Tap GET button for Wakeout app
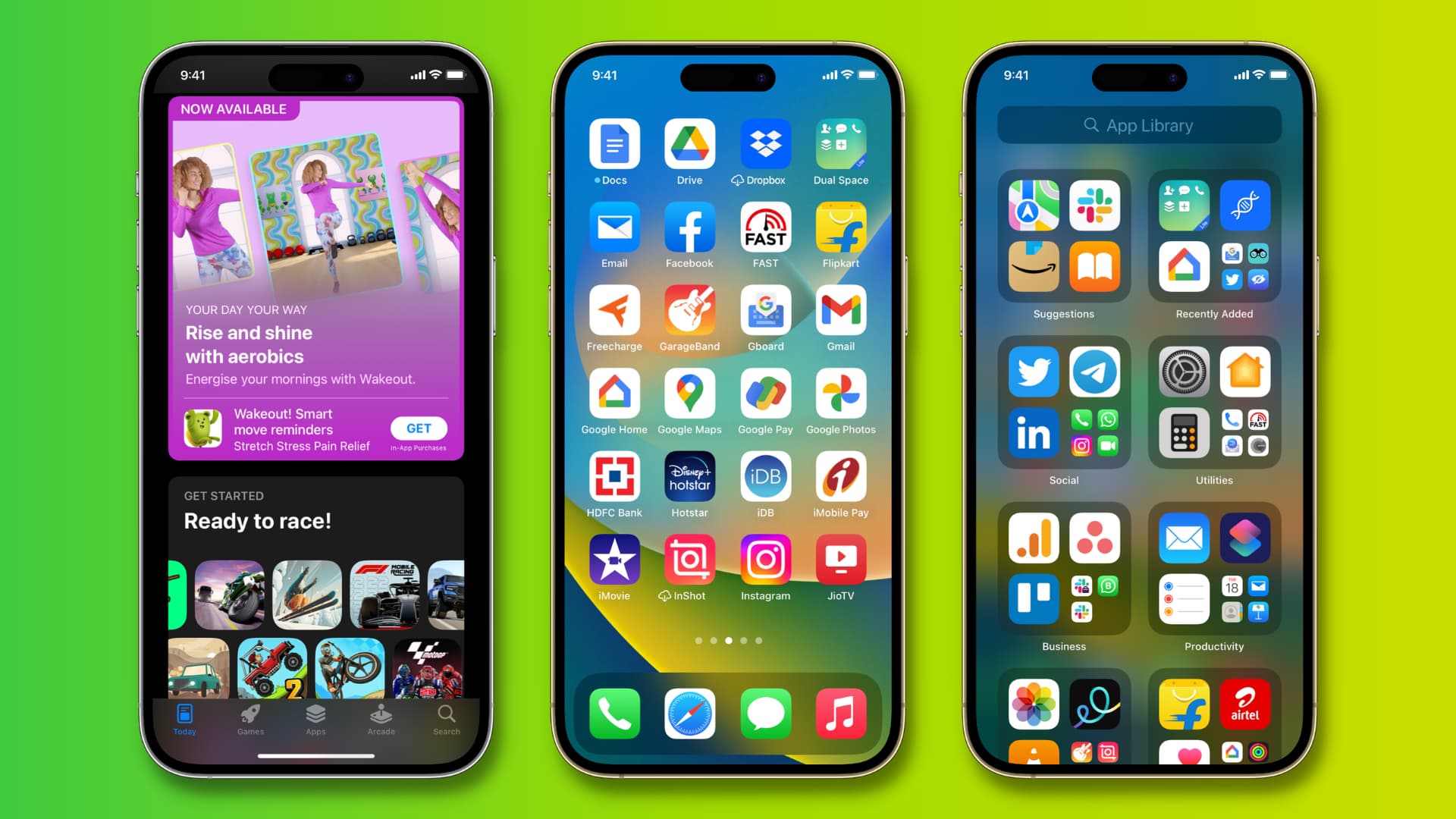The image size is (1456, 819). click(416, 428)
